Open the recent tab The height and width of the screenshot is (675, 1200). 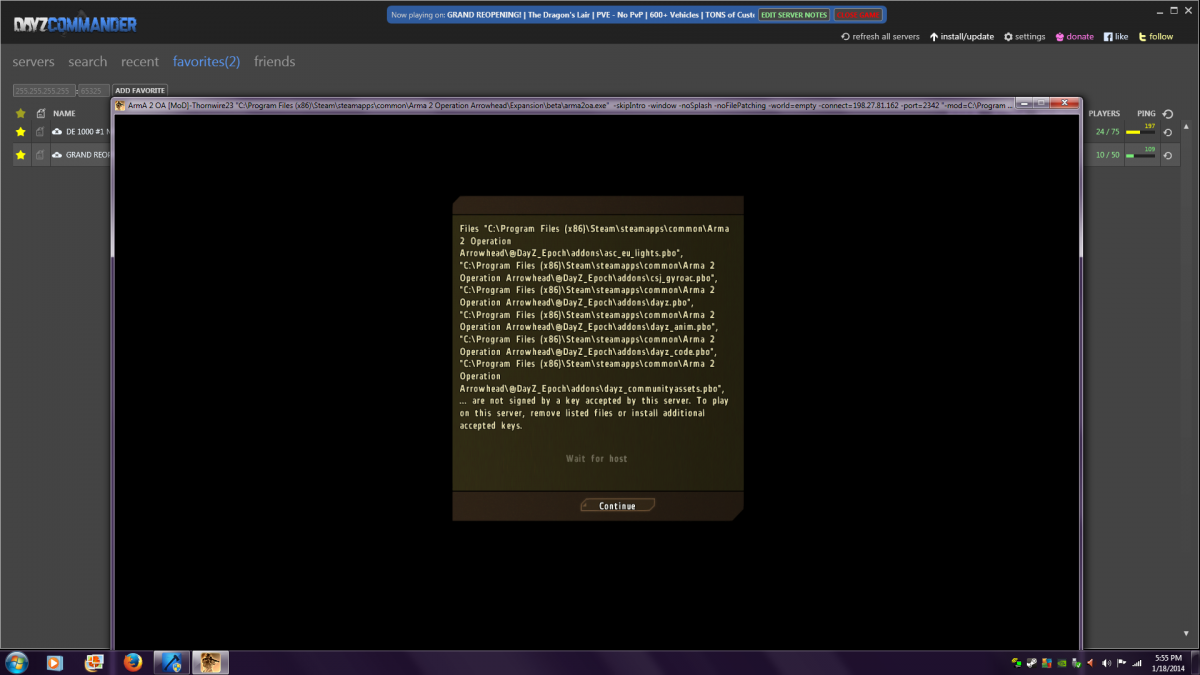pyautogui.click(x=140, y=62)
